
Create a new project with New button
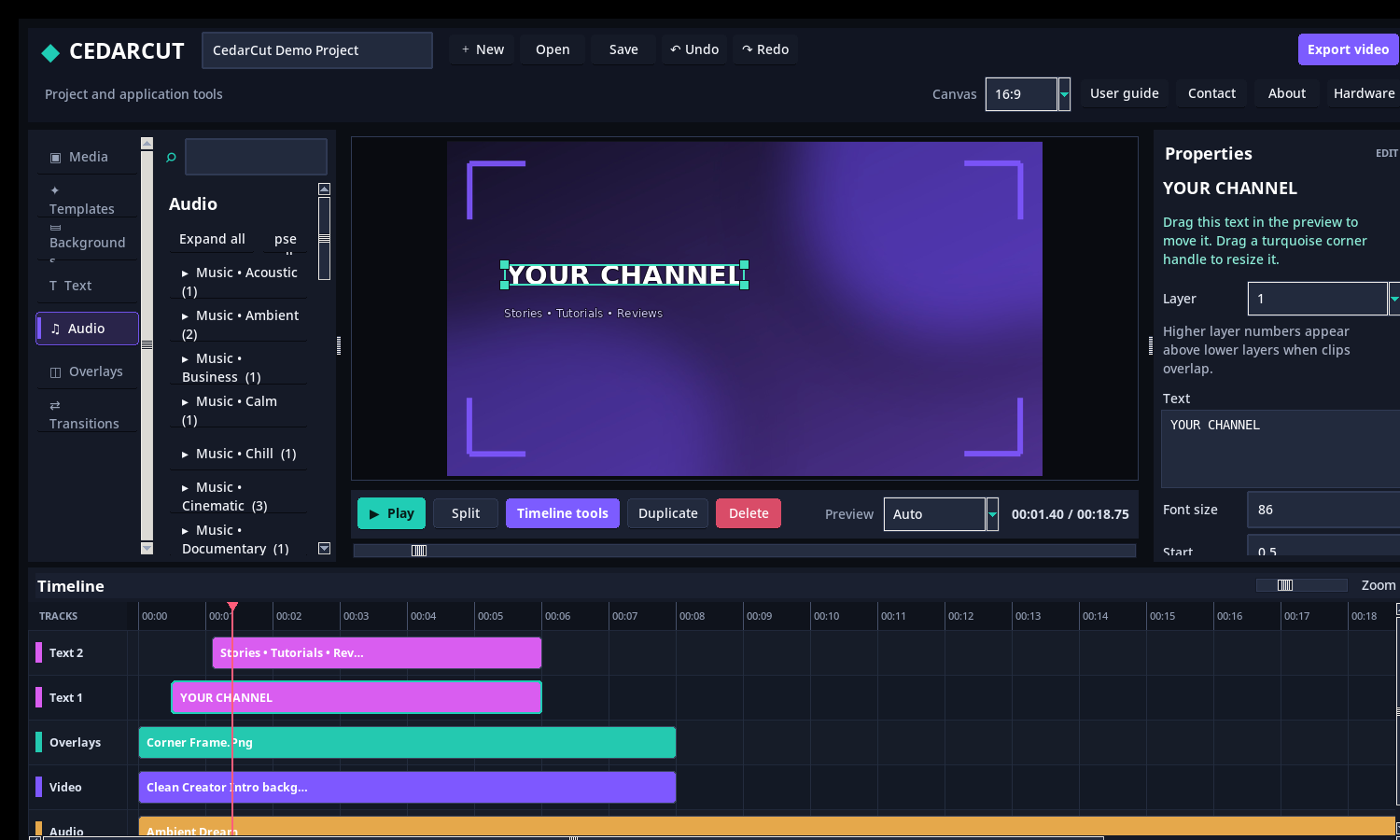click(x=483, y=49)
